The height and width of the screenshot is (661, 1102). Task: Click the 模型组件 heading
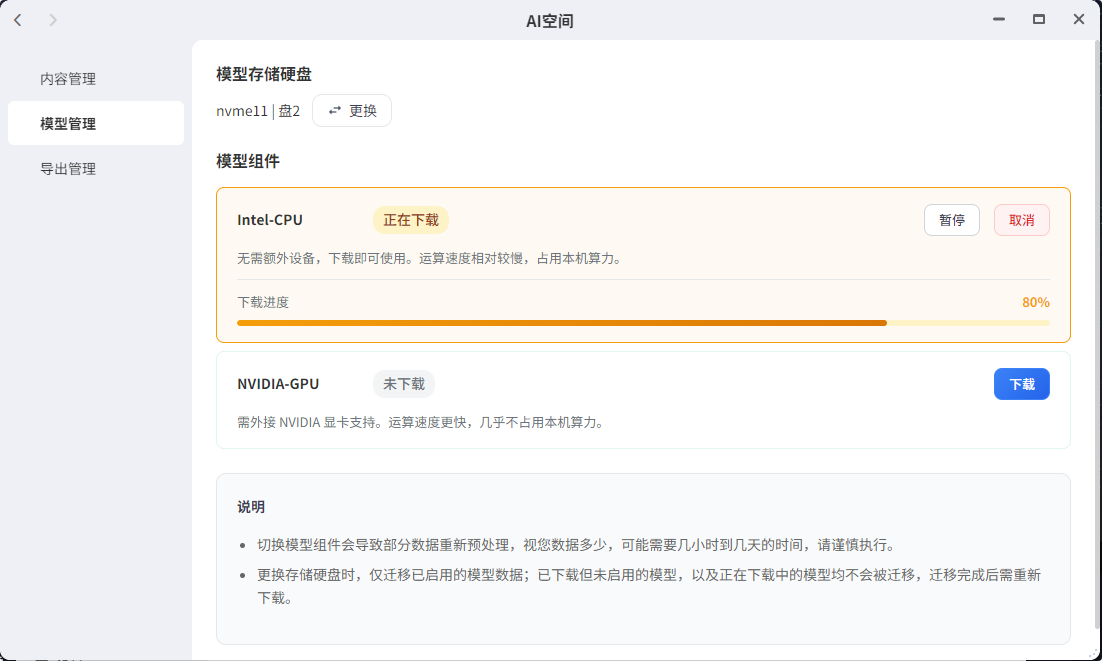tap(248, 162)
